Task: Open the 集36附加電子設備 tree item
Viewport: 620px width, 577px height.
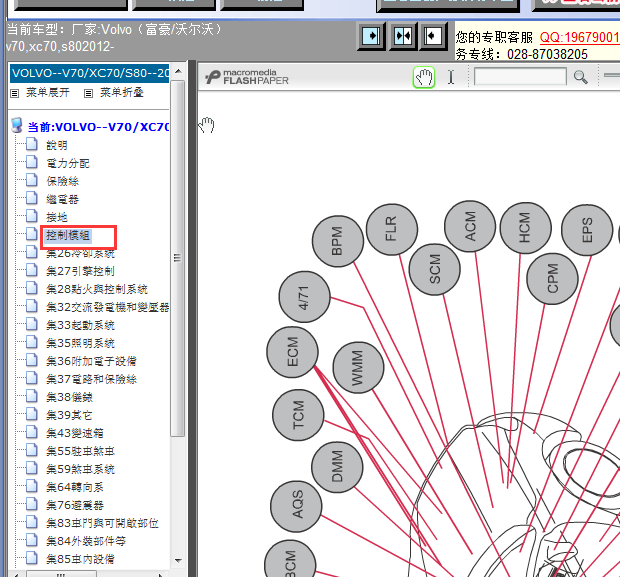Action: click(91, 361)
